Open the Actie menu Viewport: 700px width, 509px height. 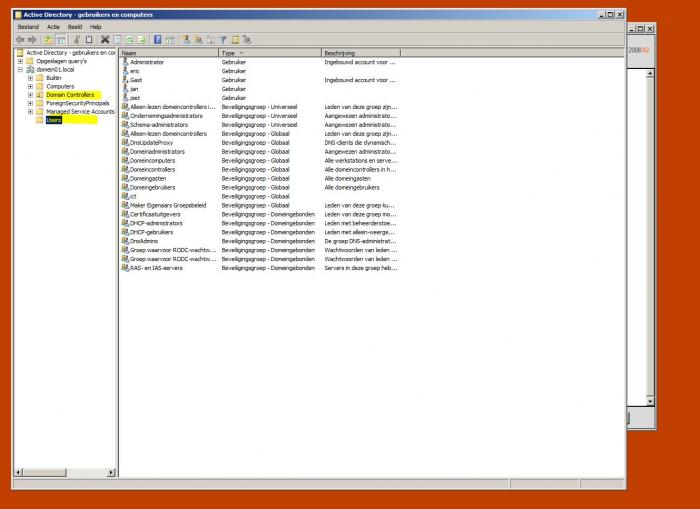53,27
